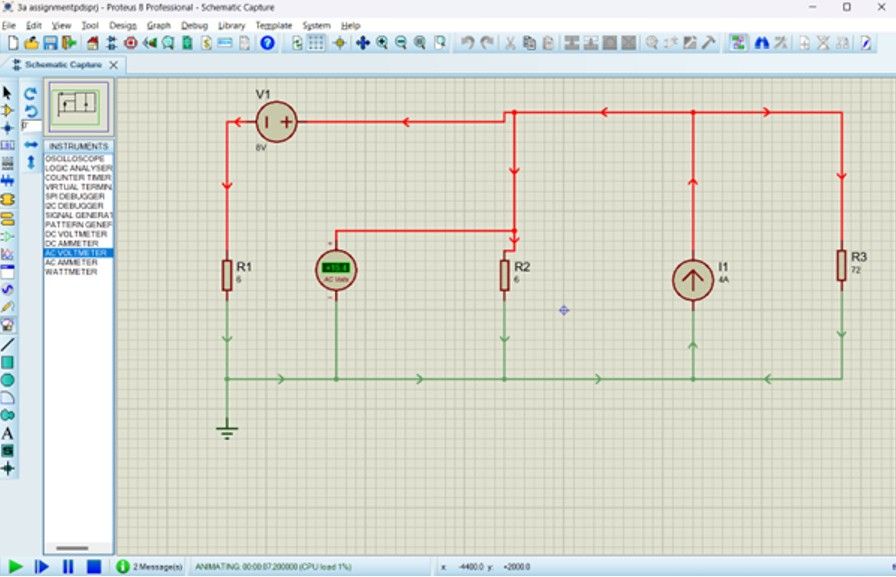Select the Generator mode sine wave tool
Screen dimensions: 896x577
7,290
